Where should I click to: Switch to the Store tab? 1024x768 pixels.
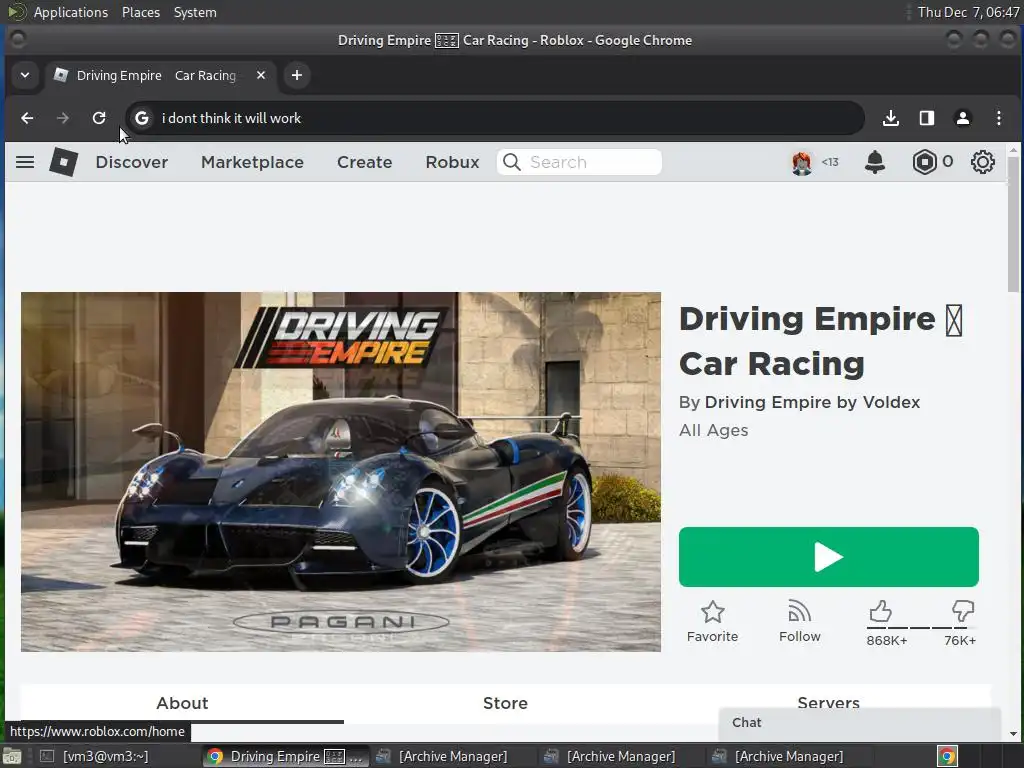coord(505,703)
